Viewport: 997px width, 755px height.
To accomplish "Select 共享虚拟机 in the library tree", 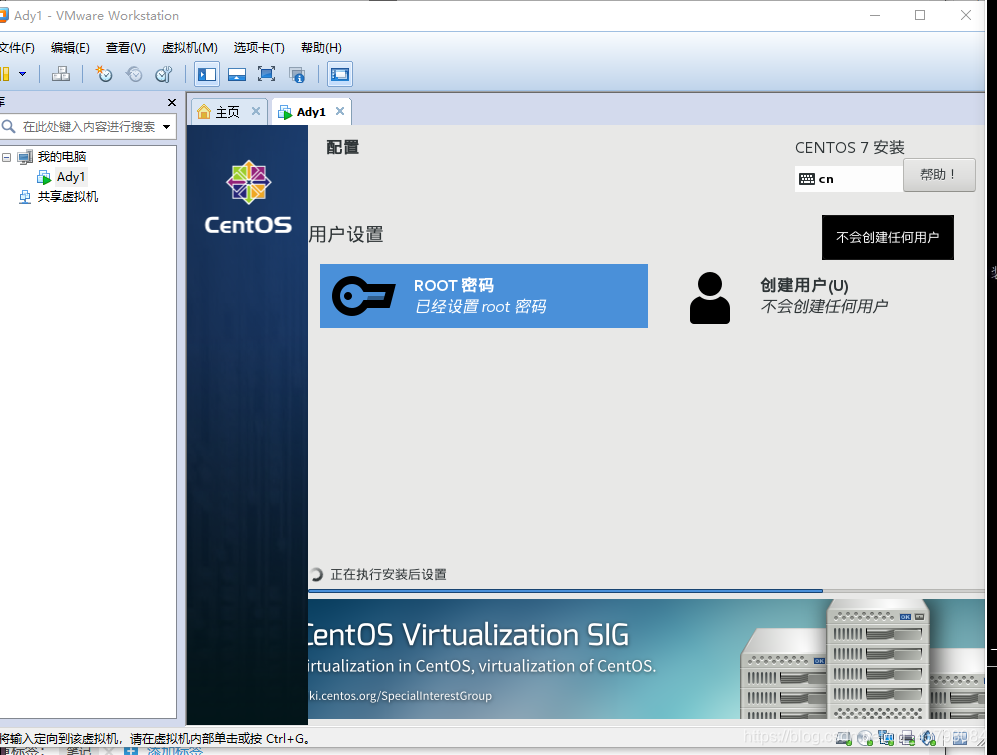I will pyautogui.click(x=67, y=197).
